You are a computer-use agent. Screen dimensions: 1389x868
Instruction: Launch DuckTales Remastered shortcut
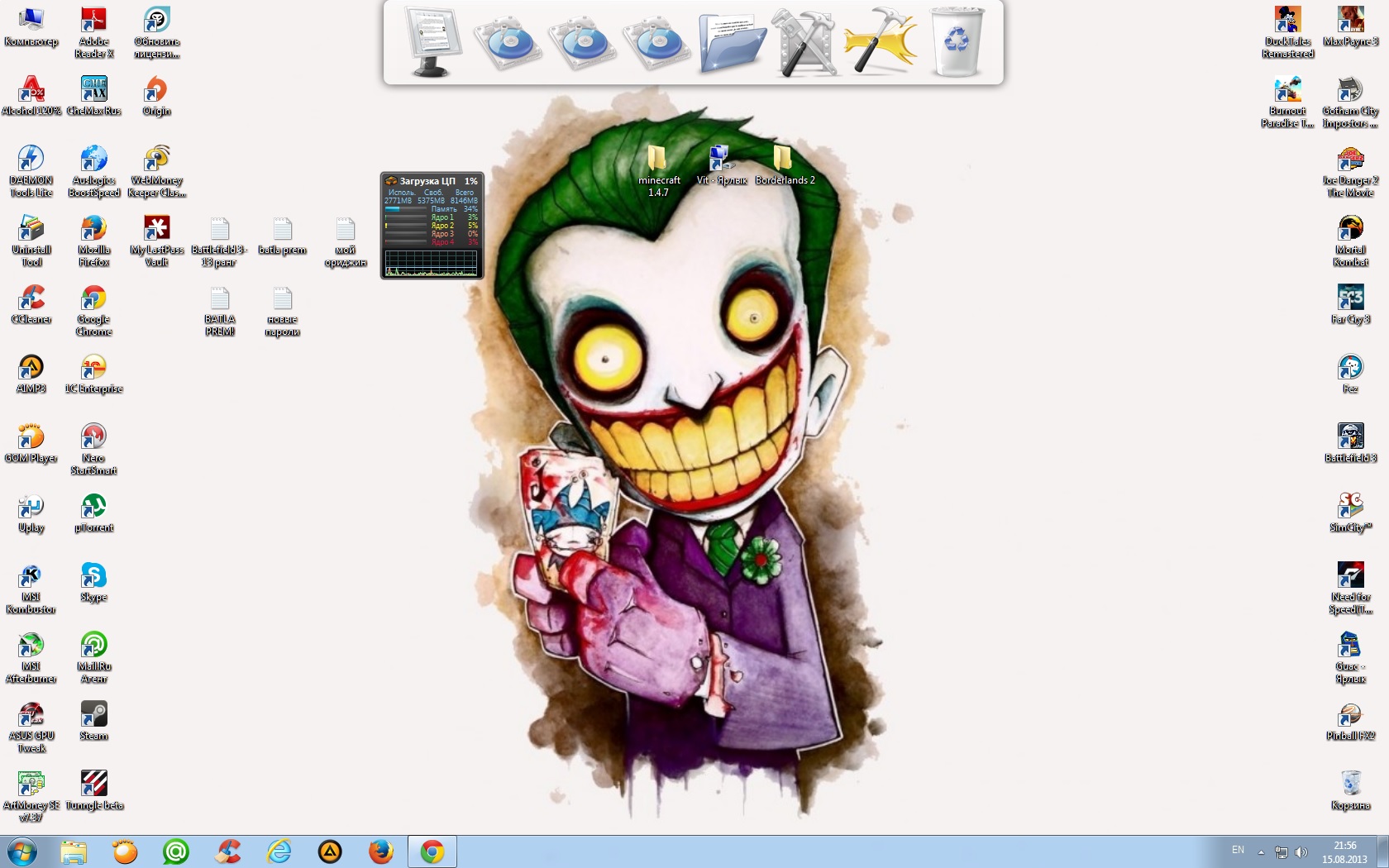1287,32
